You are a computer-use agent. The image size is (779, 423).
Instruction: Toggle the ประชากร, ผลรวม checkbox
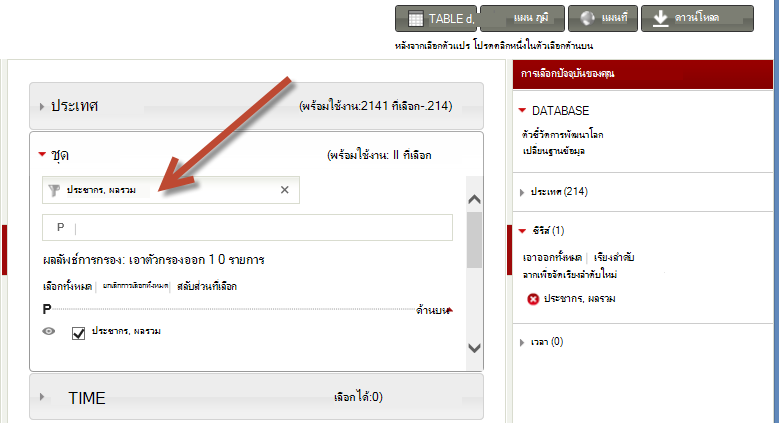(x=78, y=333)
